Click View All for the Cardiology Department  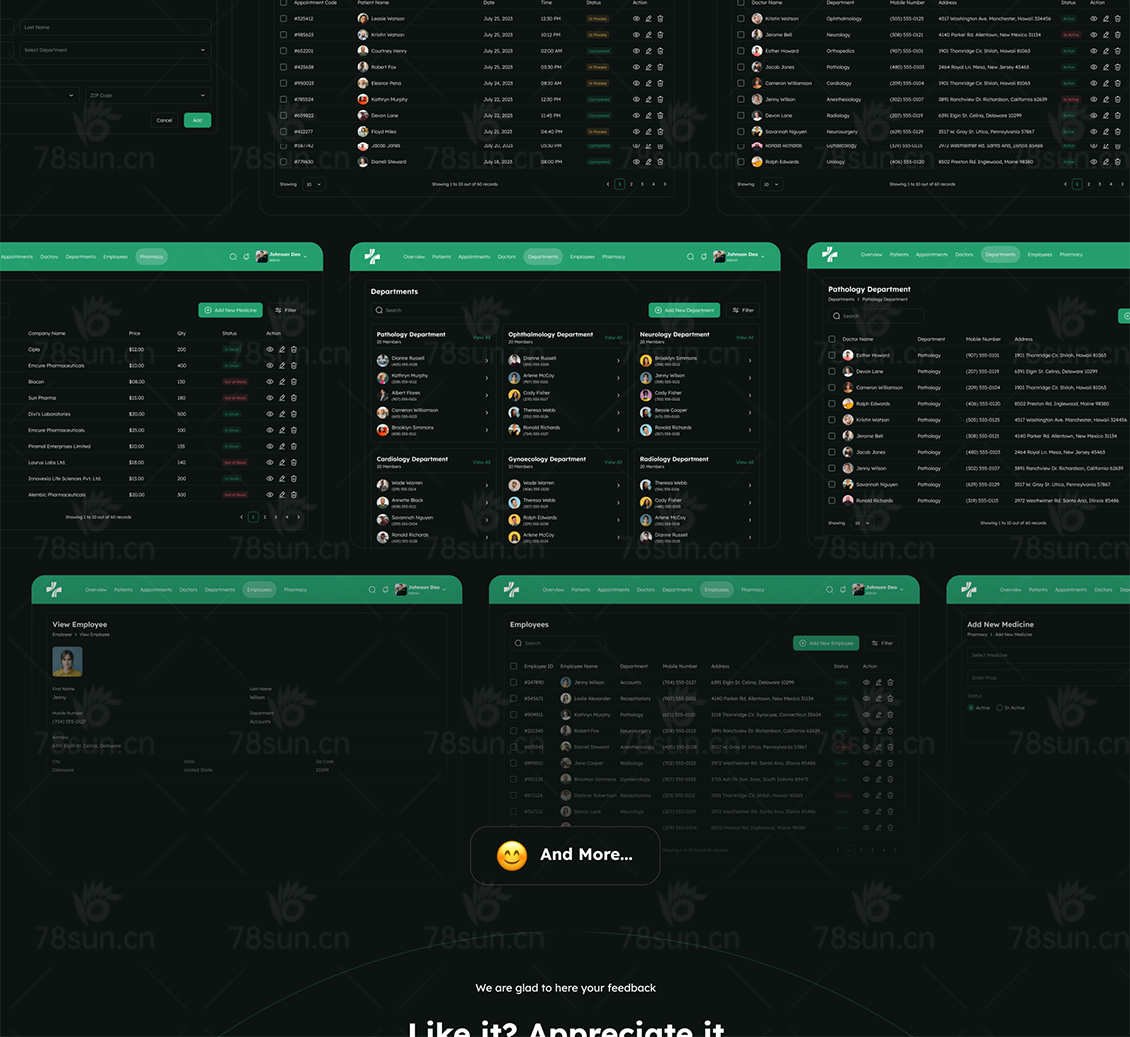(x=481, y=463)
